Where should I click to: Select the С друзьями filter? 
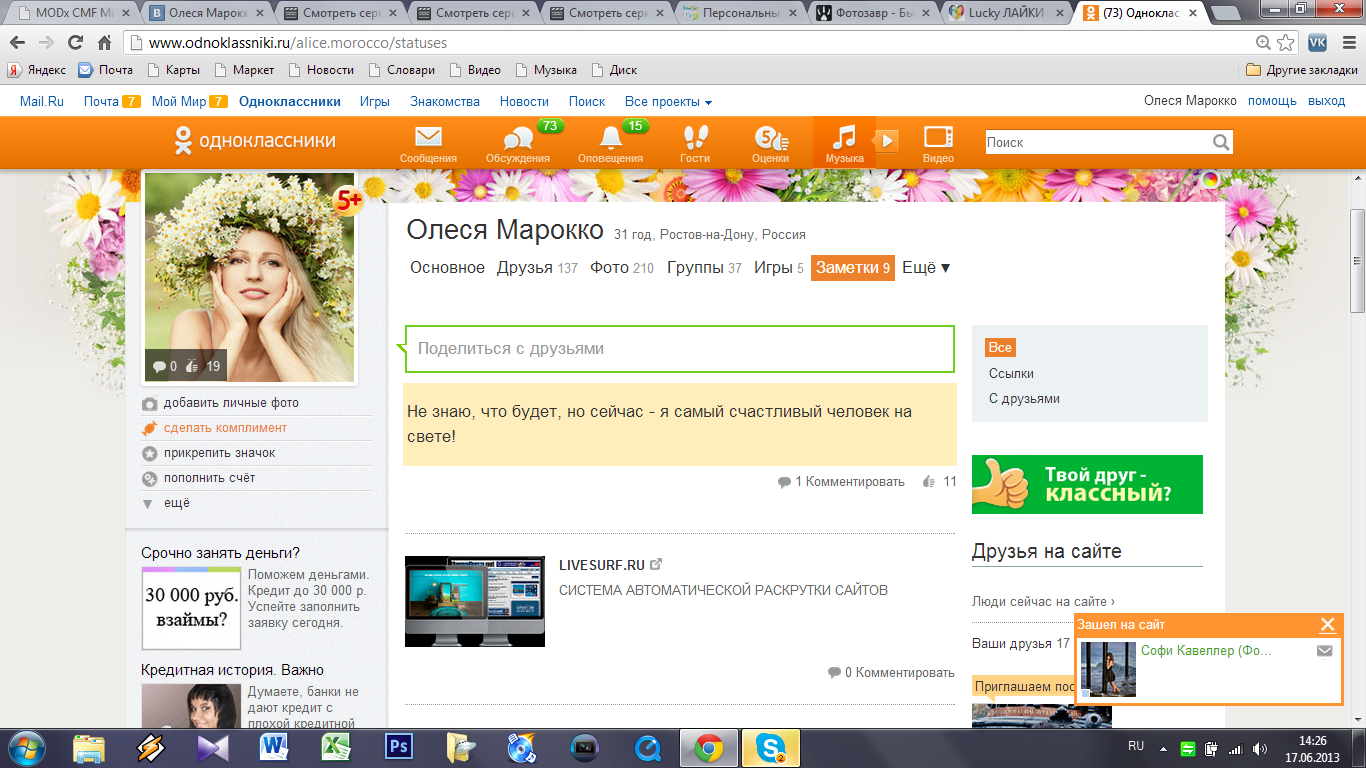click(x=1024, y=398)
